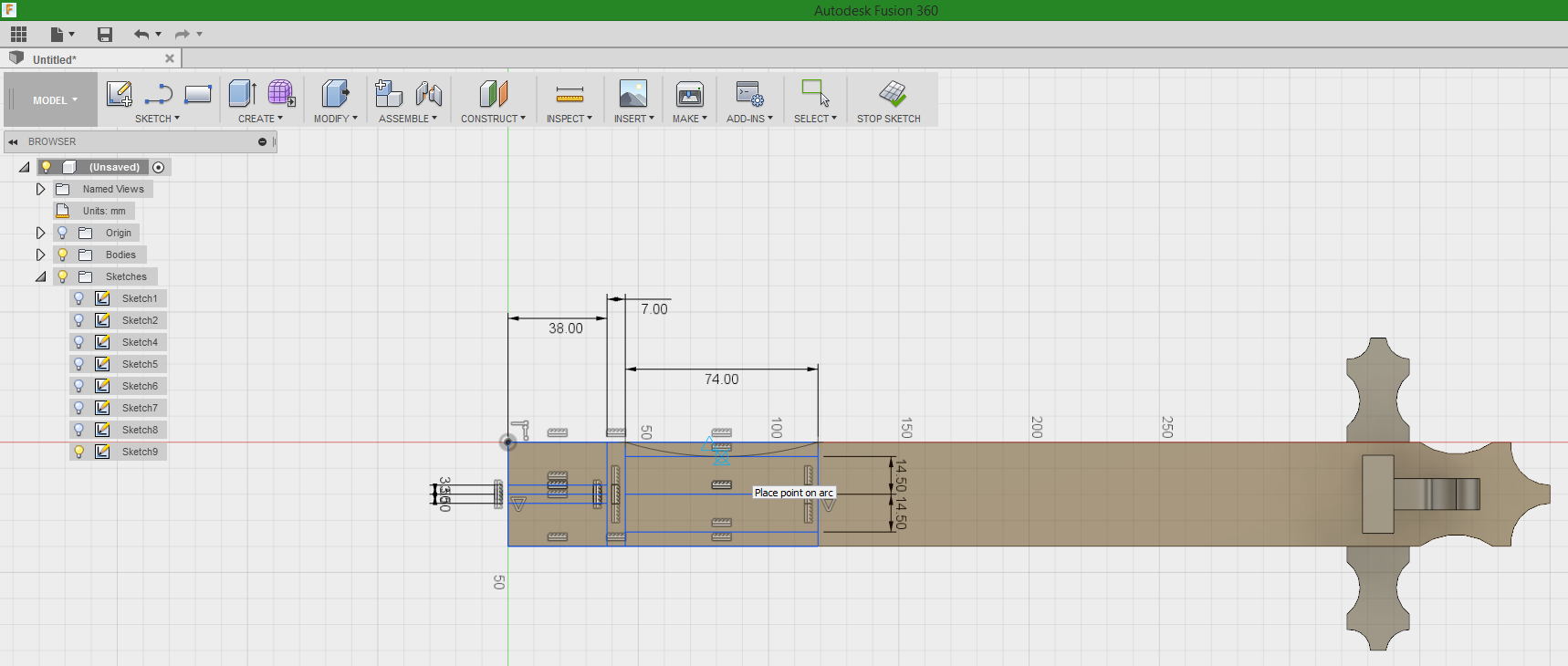Collapse the Sketches folder
The width and height of the screenshot is (1568, 666).
[x=40, y=276]
